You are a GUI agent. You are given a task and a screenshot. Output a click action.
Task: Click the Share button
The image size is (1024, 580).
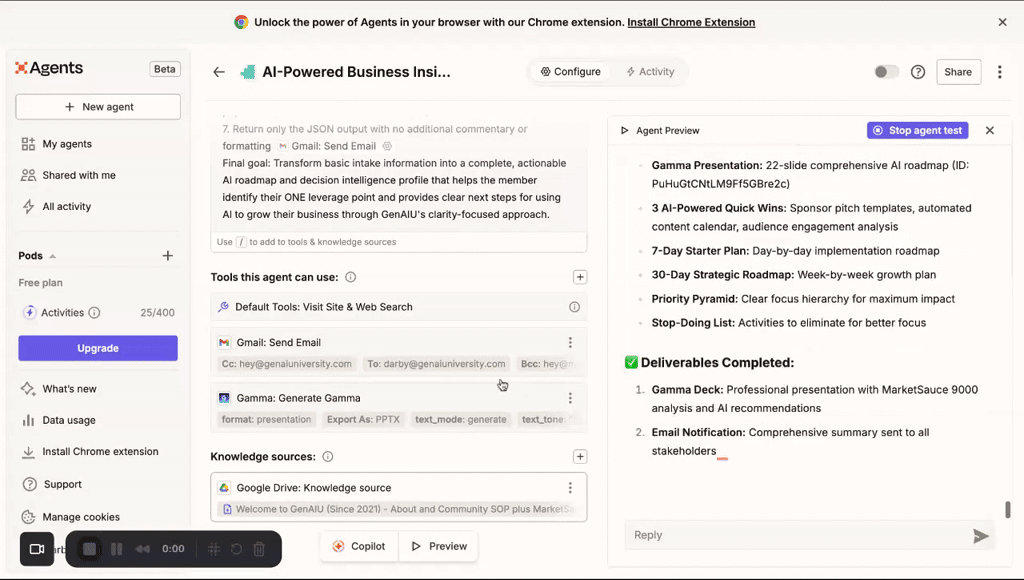point(958,72)
